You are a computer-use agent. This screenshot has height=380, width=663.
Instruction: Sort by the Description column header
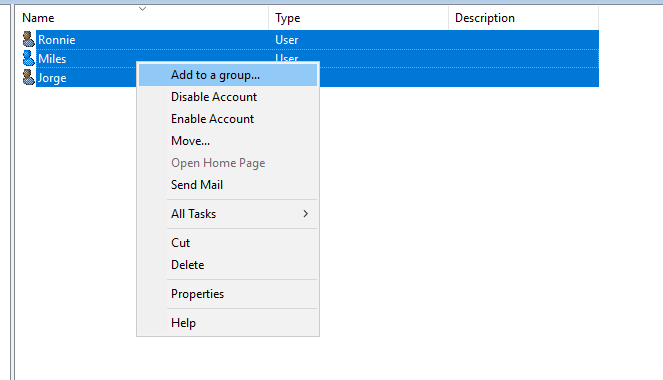523,18
